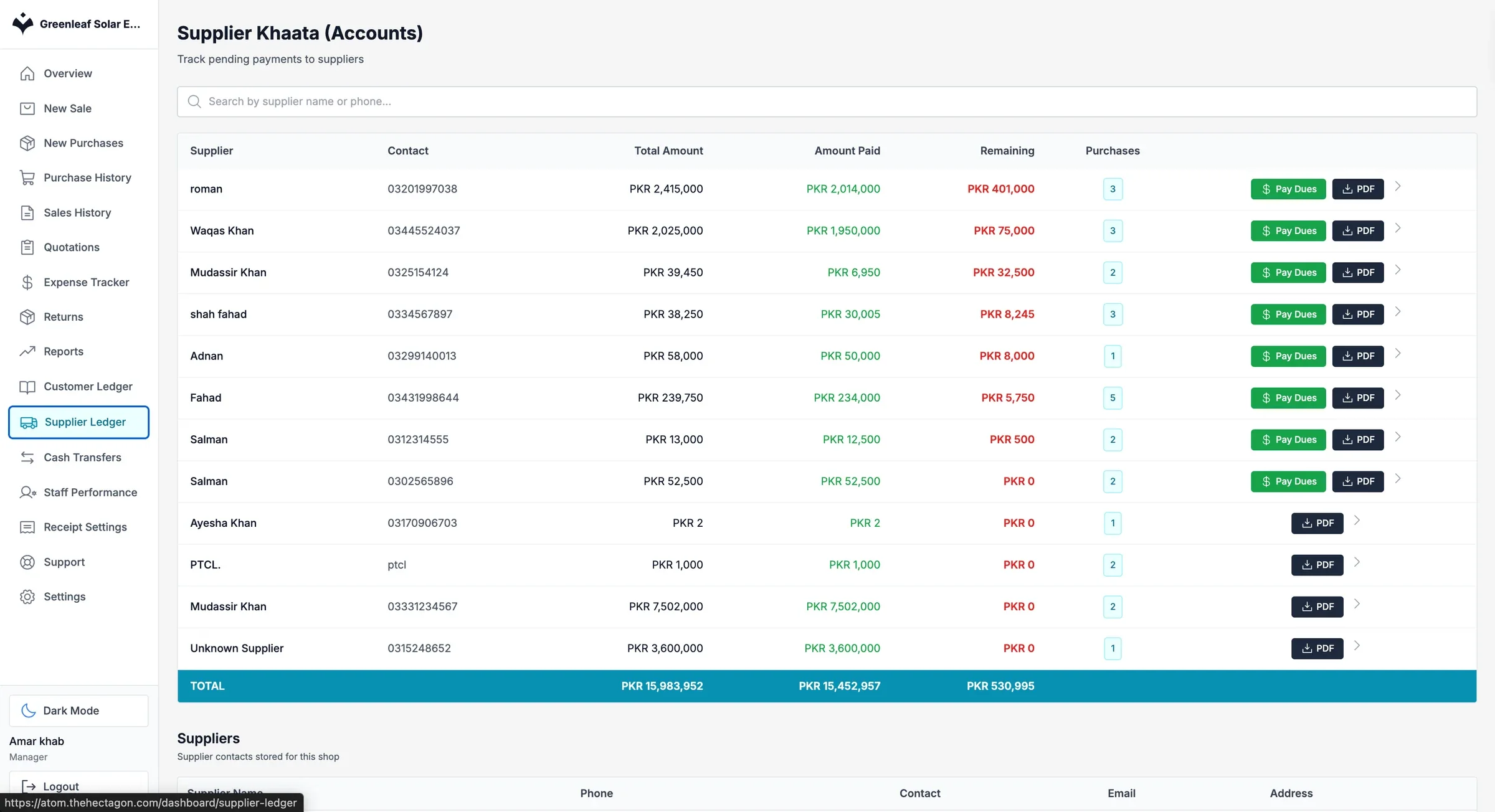
Task: Download PDF for shah fahad
Action: 1358,314
